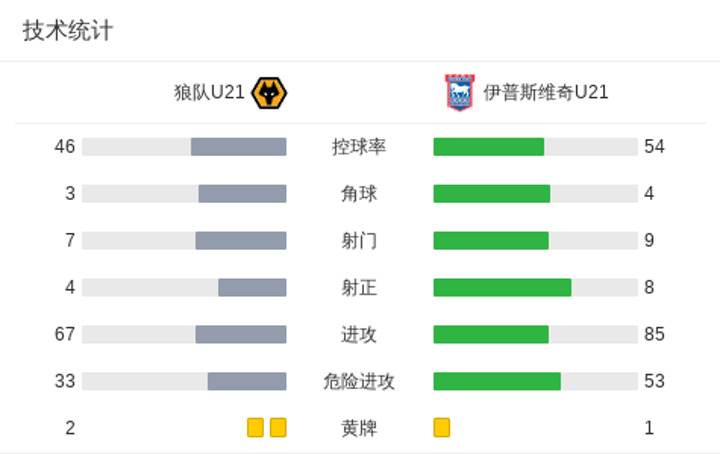Click Ipswich's green corner kick bar
Image resolution: width=720 pixels, height=454 pixels.
[492, 194]
